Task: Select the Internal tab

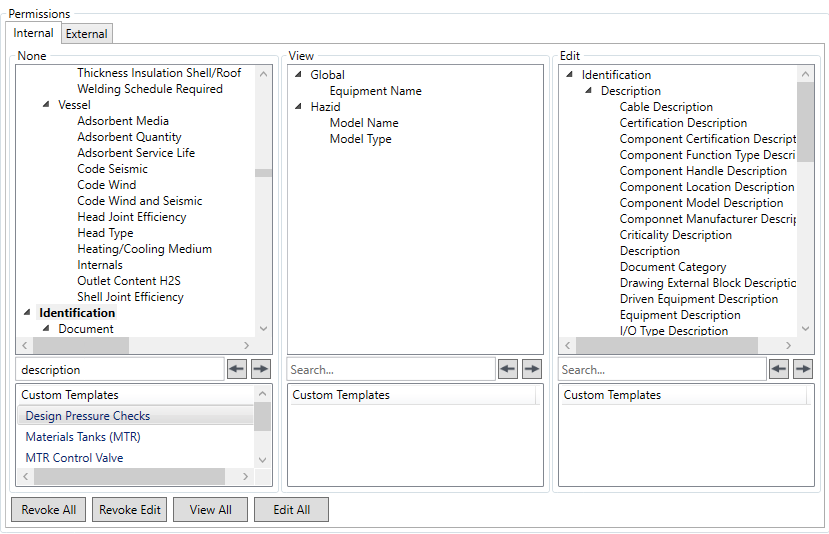Action: (34, 33)
